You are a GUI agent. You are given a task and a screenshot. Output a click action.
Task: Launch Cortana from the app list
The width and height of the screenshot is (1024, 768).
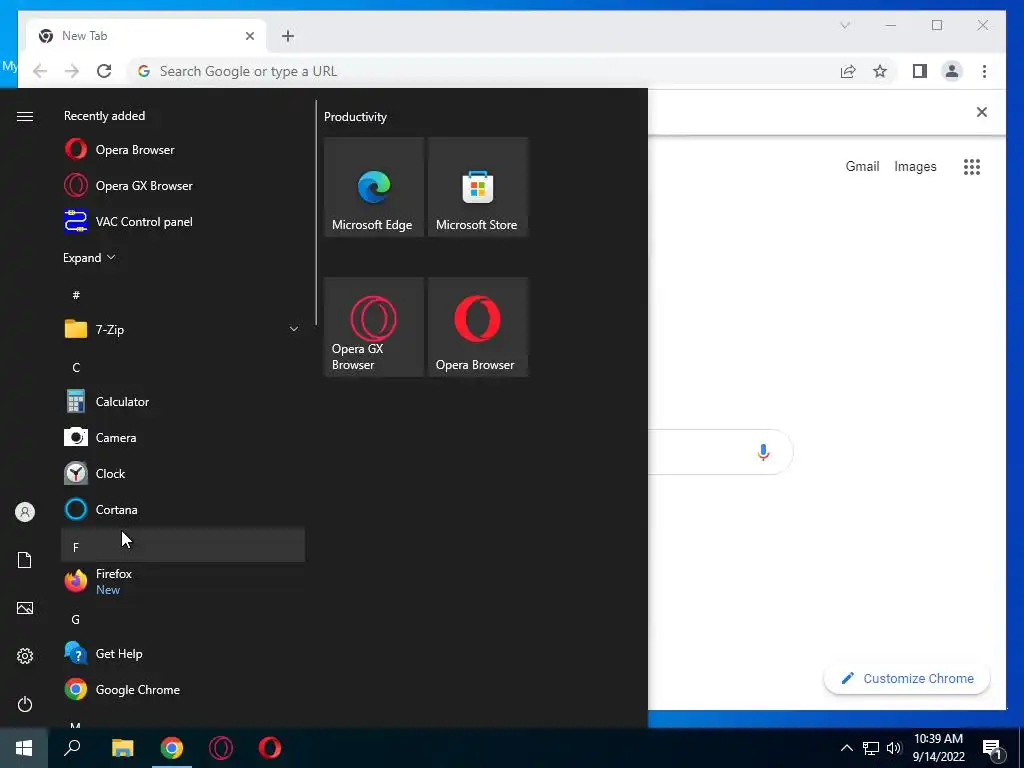coord(183,509)
